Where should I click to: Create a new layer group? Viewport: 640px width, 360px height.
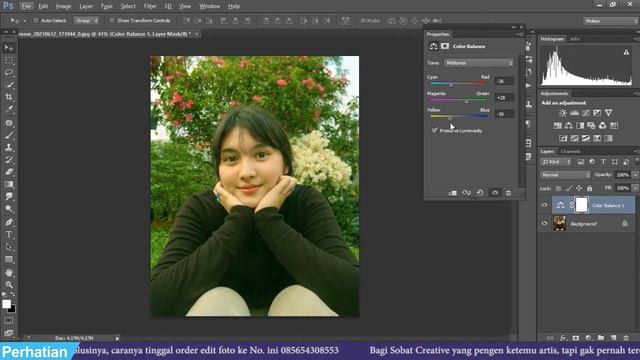(601, 338)
